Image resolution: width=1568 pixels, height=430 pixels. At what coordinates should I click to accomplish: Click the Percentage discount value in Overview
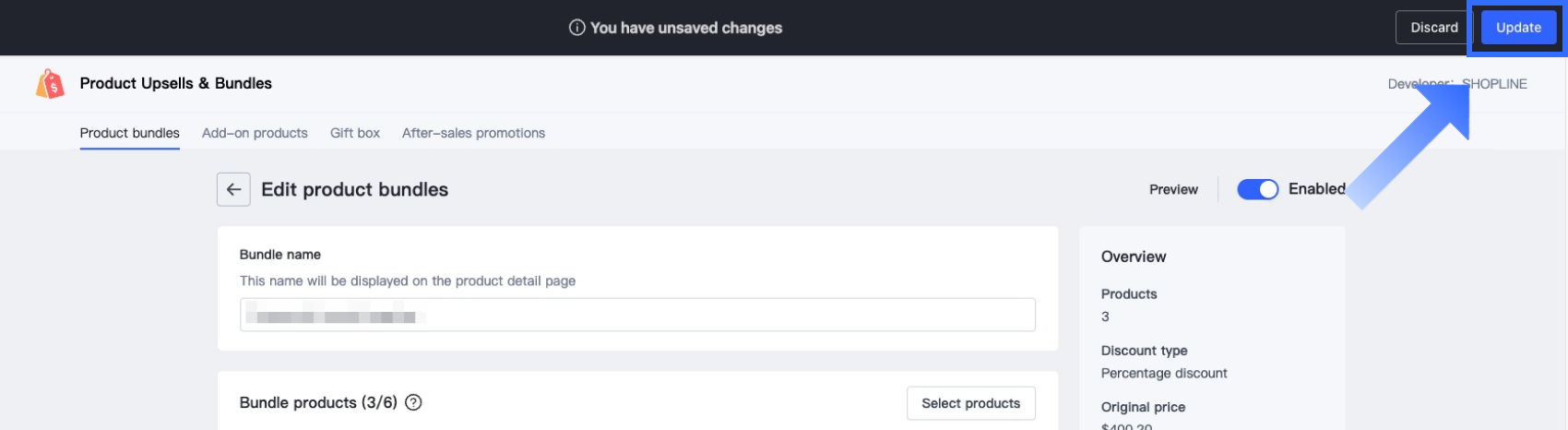point(1164,373)
